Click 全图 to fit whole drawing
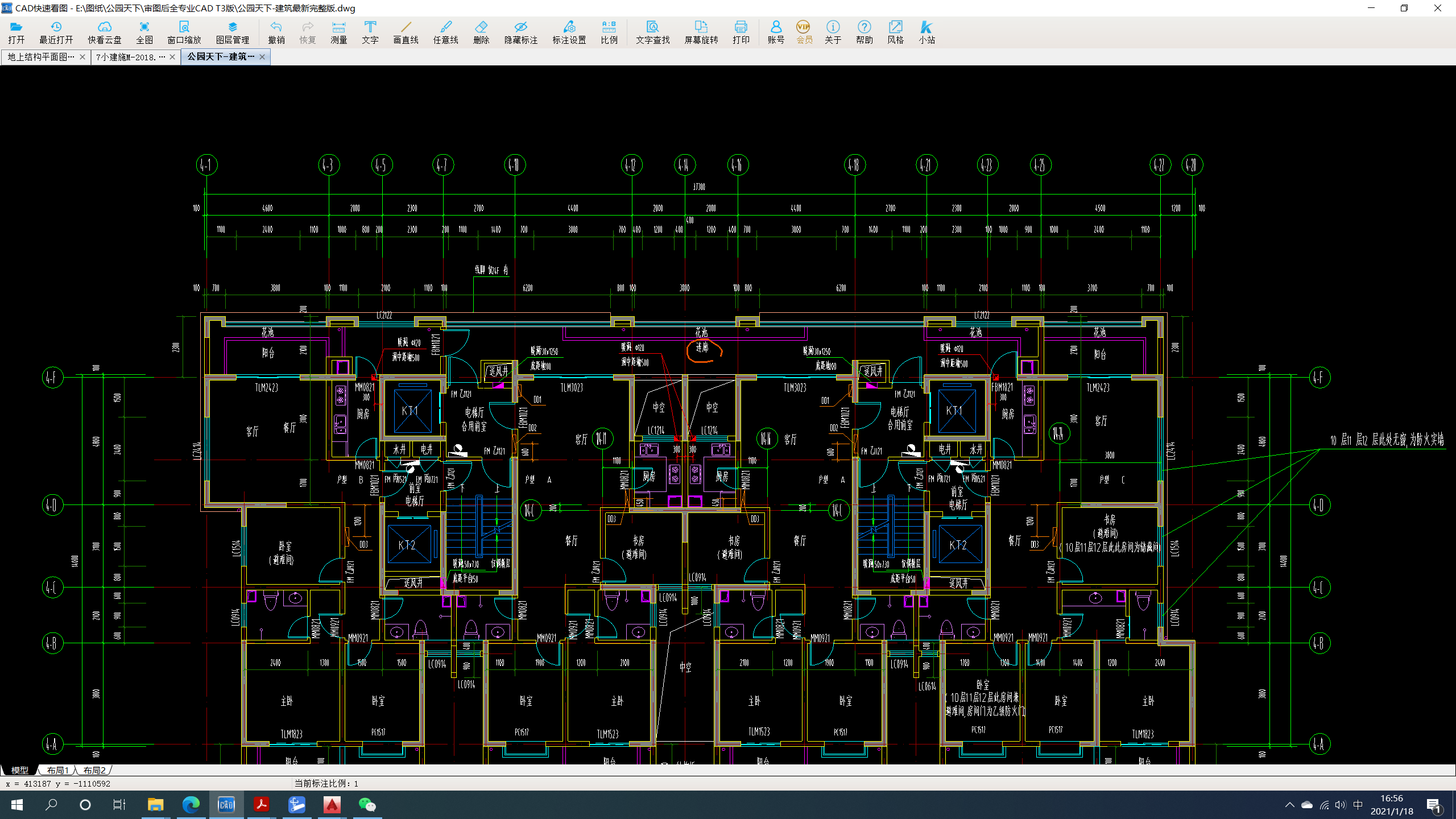This screenshot has height=819, width=1456. 144,32
